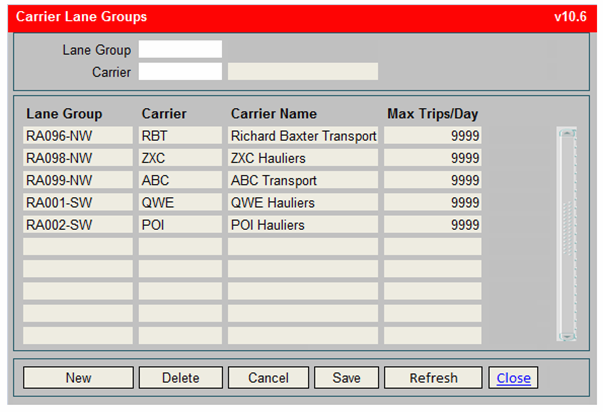Click max trips 9999 in RA096-NW row
Screen dimensions: 603x412
click(x=432, y=135)
